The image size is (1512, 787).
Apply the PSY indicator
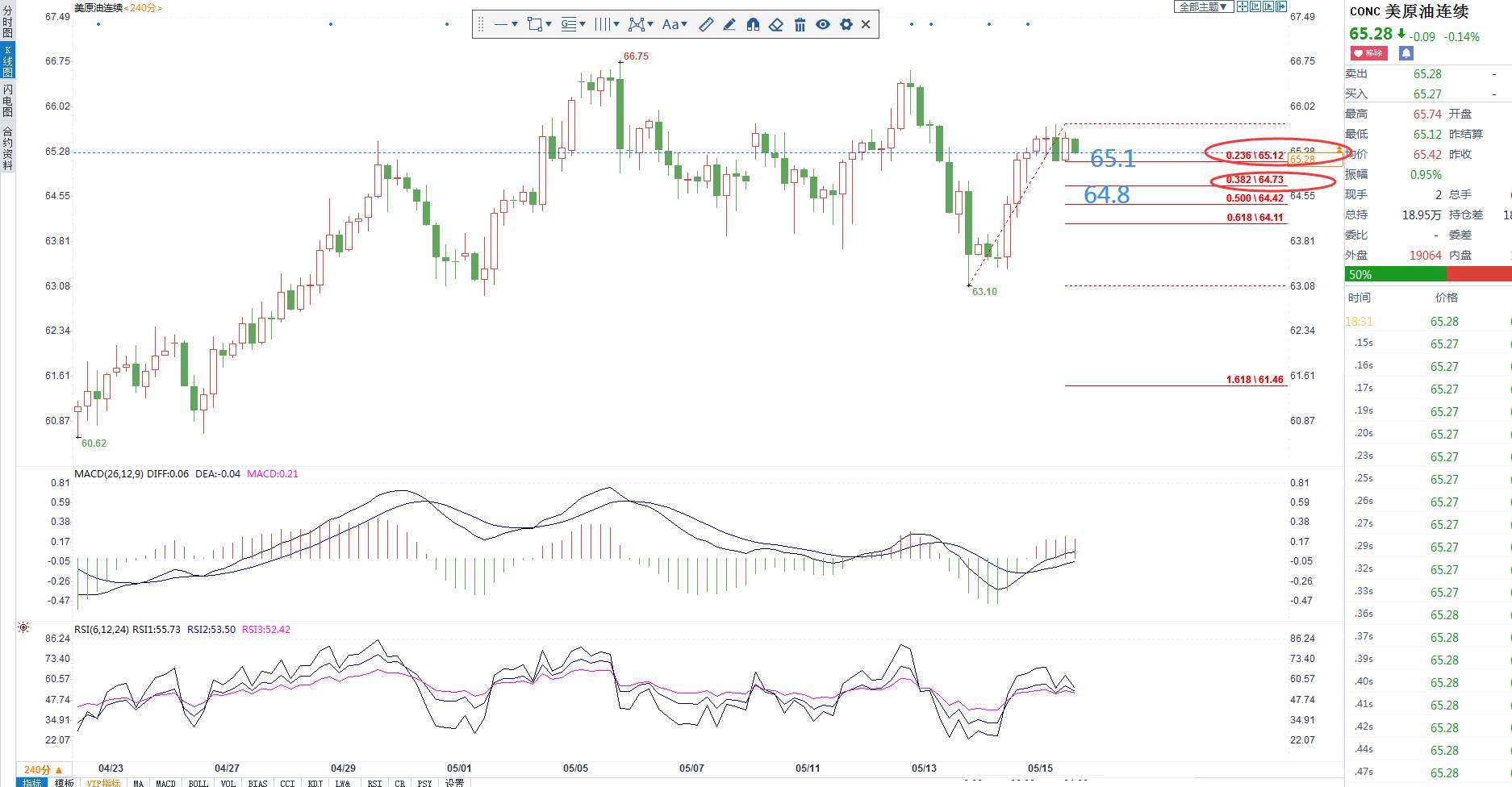[x=425, y=782]
